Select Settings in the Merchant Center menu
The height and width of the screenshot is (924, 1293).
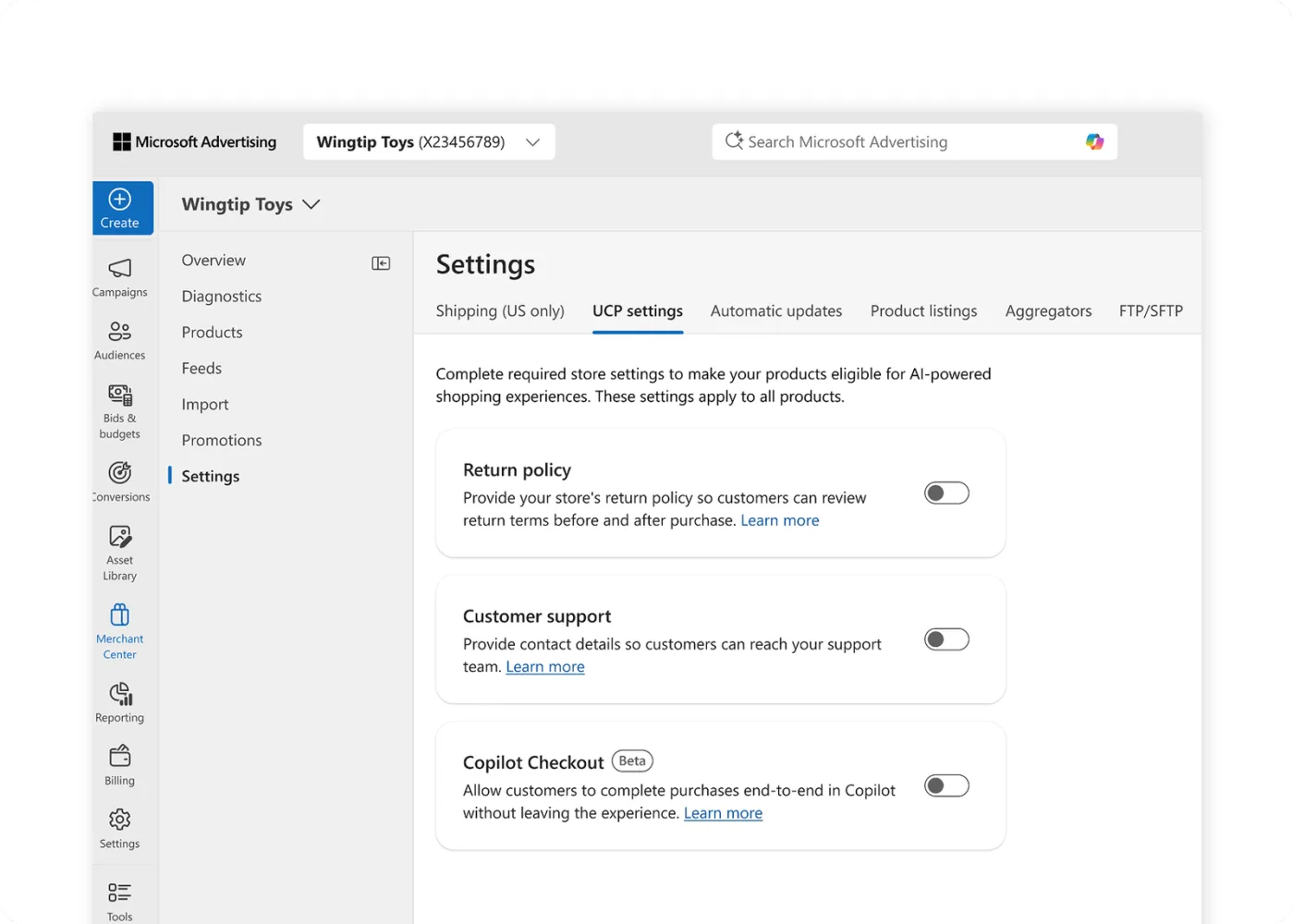(x=211, y=477)
